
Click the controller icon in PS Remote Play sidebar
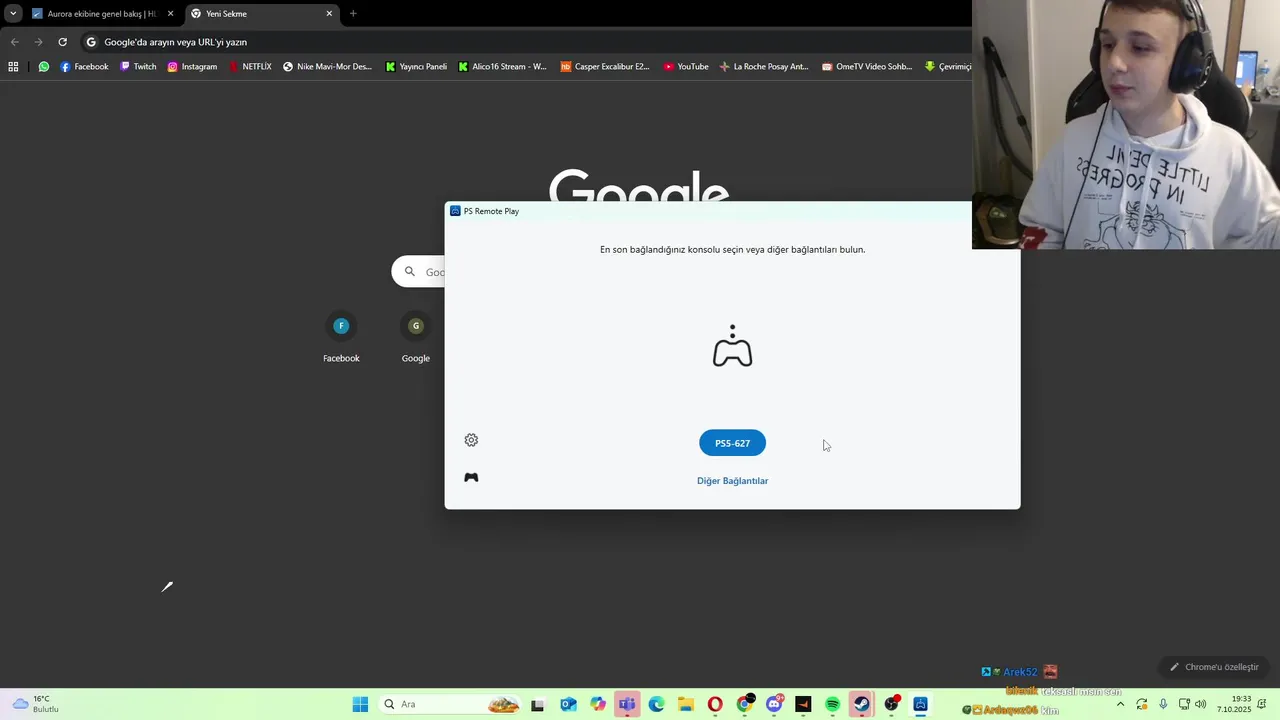tap(471, 477)
